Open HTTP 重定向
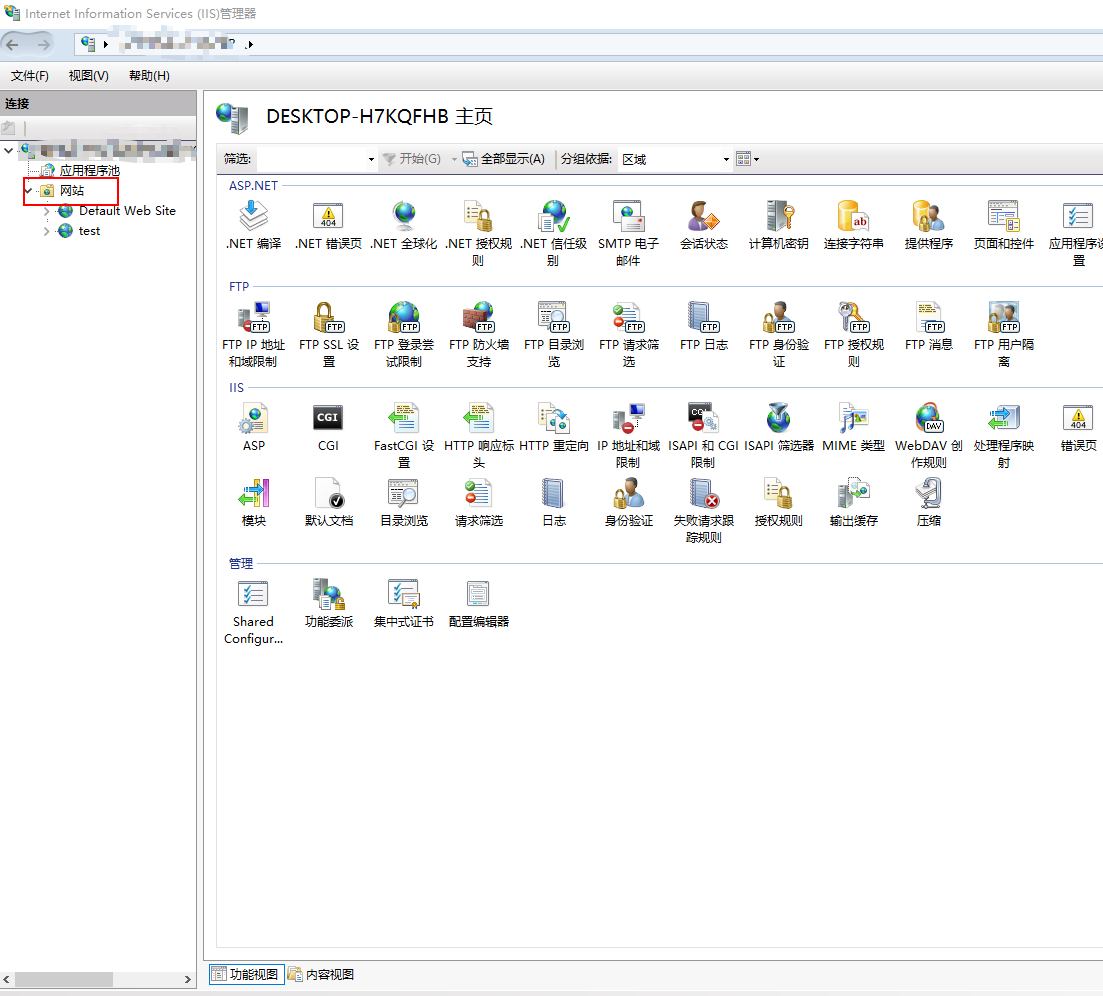 [x=554, y=428]
